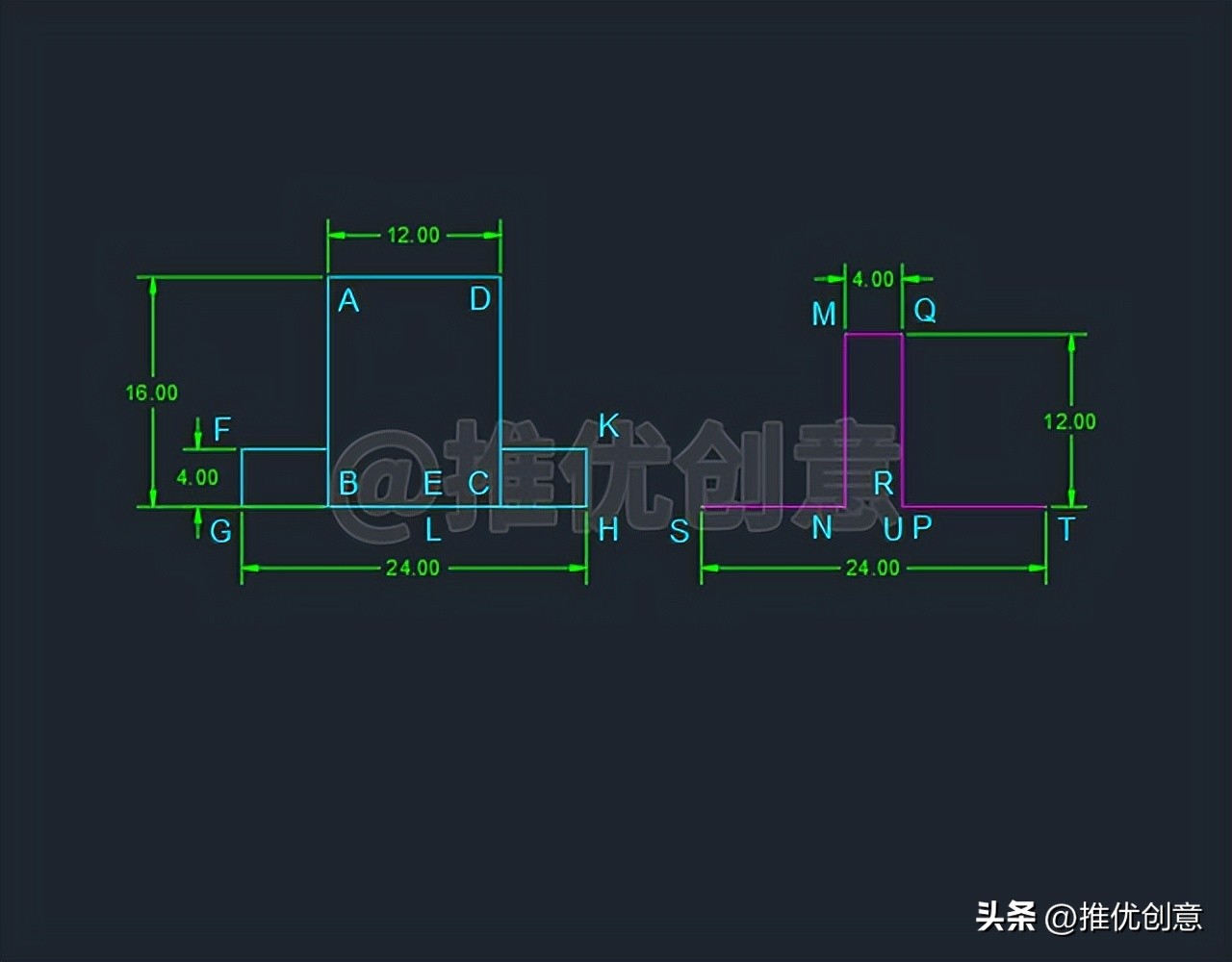
Task: Select the corner label G
Action: (x=219, y=530)
